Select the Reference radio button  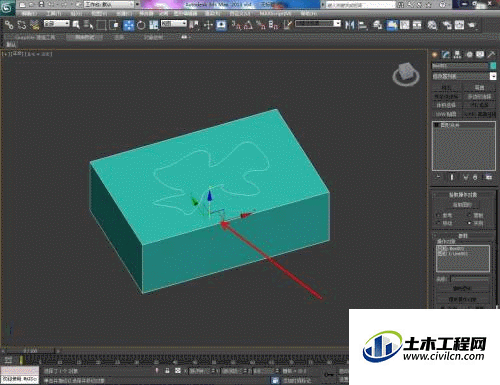437,215
